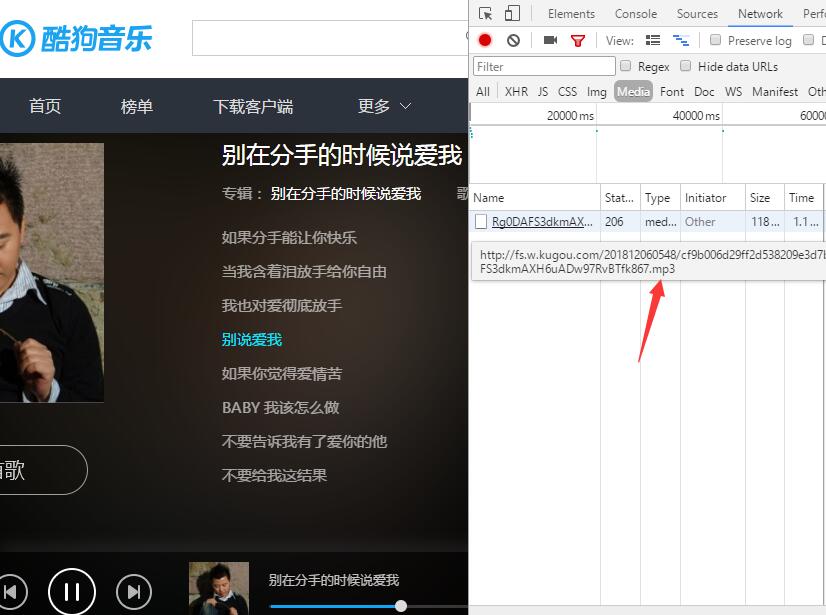The image size is (826, 615).
Task: Select the inspect element tool in DevTools
Action: click(x=487, y=13)
